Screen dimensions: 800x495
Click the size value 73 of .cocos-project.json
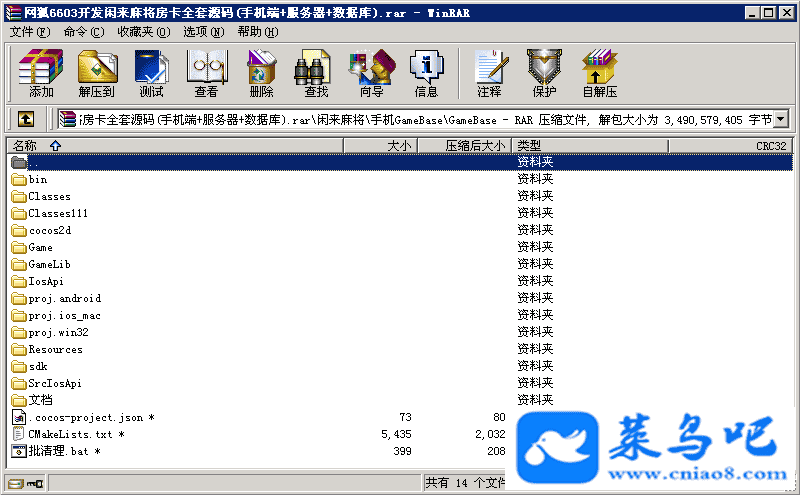tap(405, 417)
